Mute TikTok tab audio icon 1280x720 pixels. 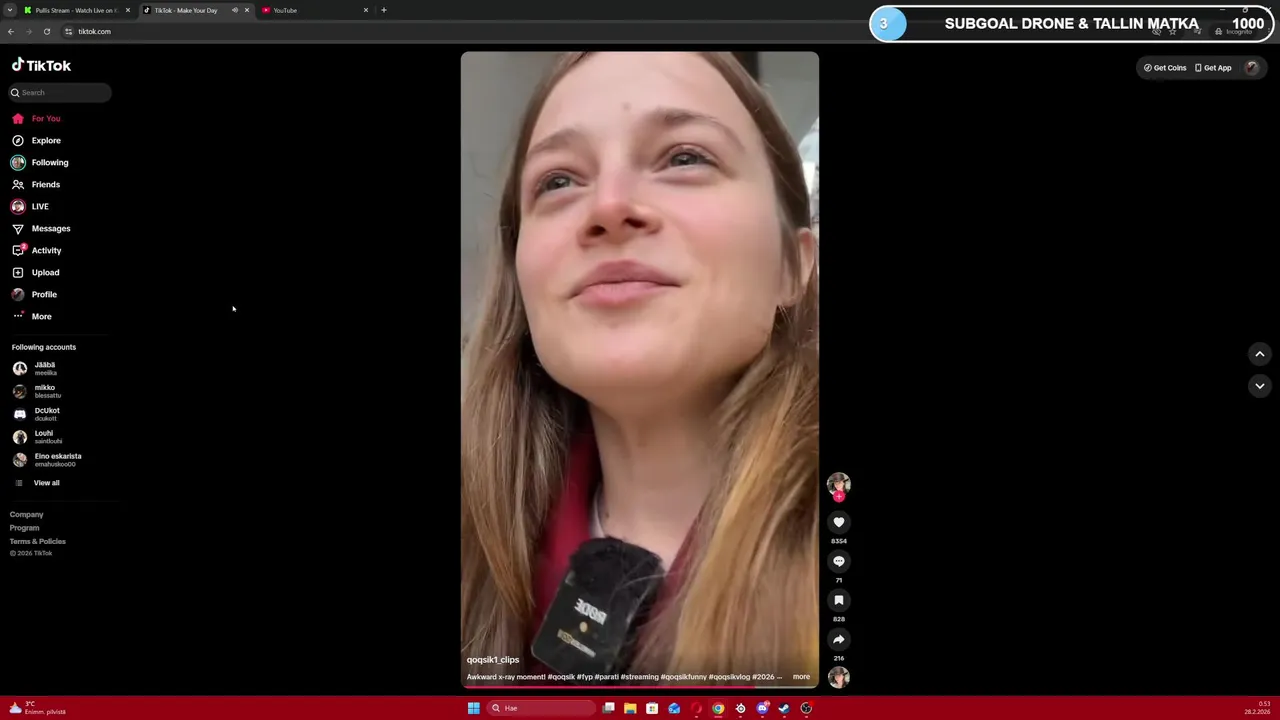235,10
